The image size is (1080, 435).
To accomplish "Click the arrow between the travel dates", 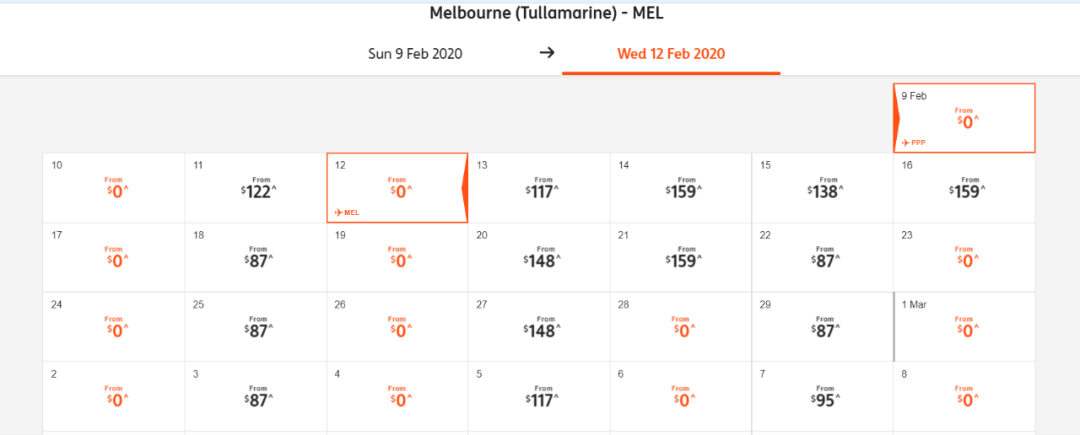I will [547, 53].
